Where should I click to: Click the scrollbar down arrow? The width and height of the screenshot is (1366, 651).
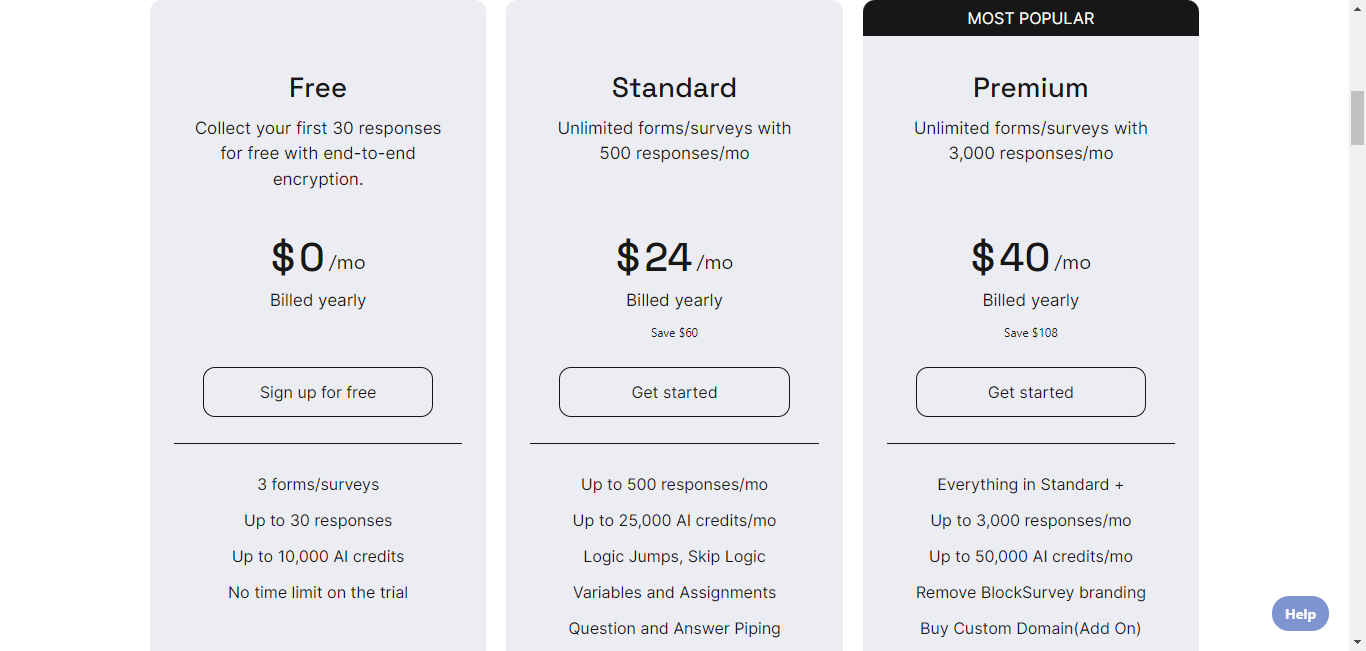coord(1357,642)
